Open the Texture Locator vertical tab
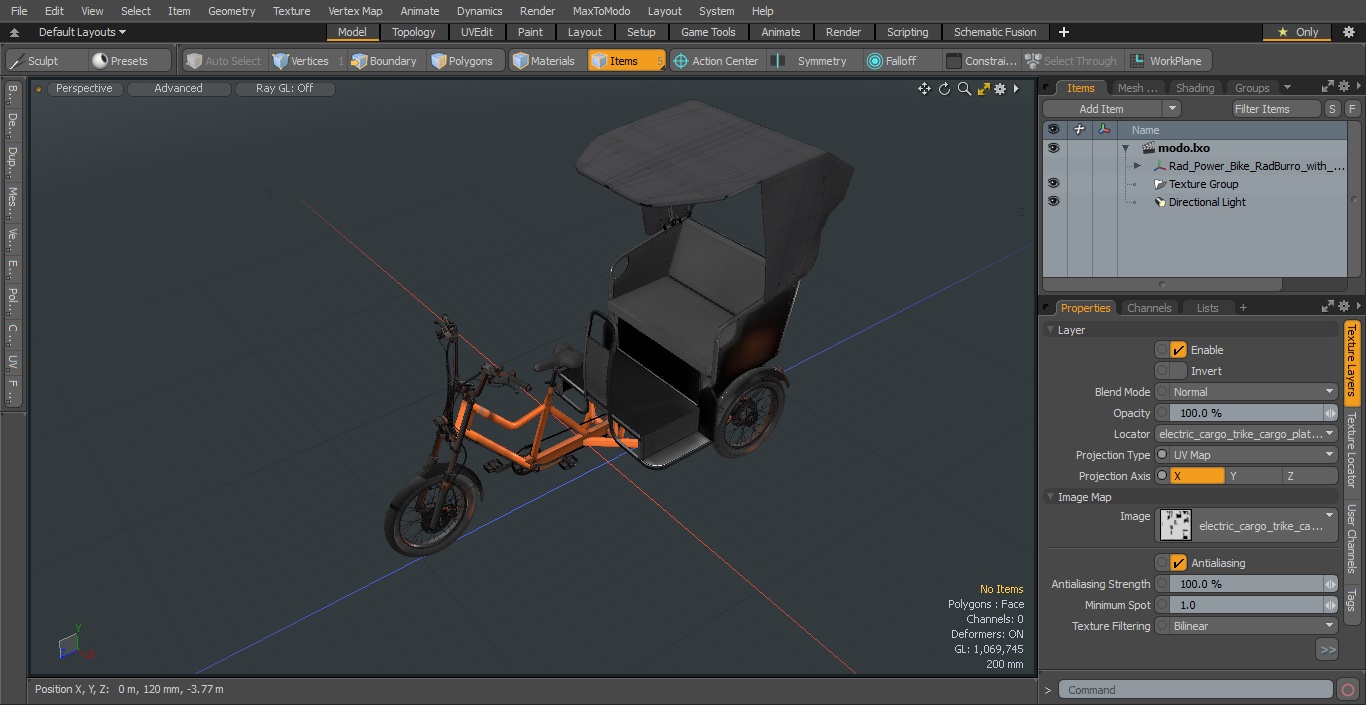Screen dimensions: 1366x705 point(1351,450)
